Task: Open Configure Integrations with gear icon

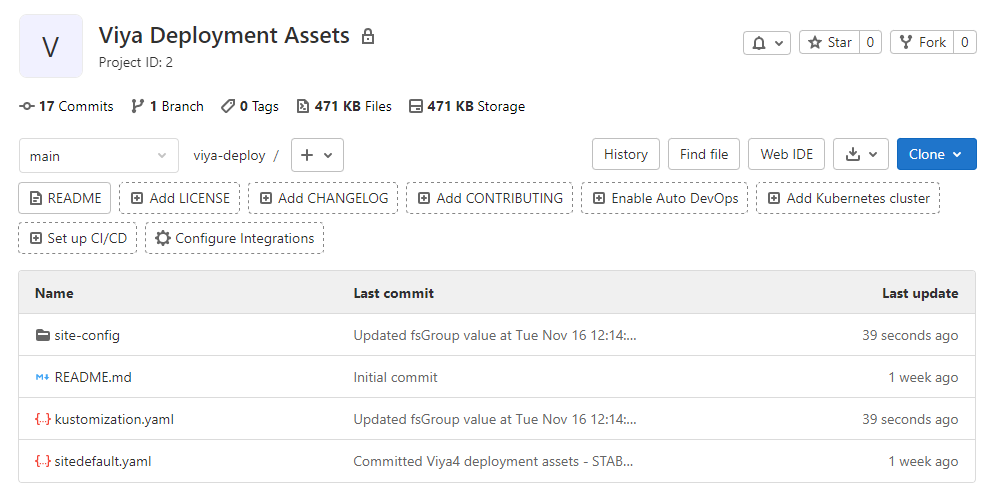Action: [235, 238]
